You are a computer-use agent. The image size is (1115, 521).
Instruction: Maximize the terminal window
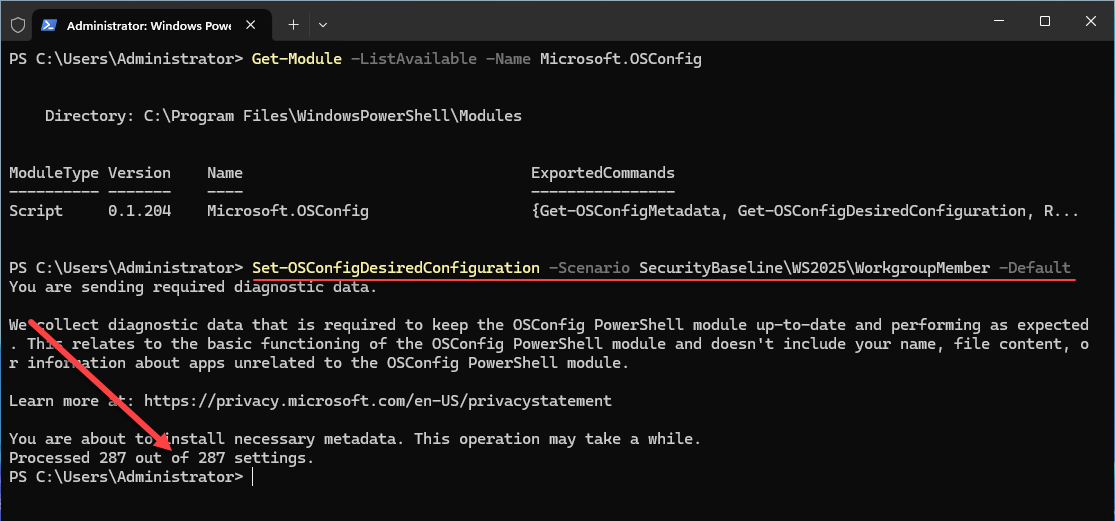tap(1044, 22)
